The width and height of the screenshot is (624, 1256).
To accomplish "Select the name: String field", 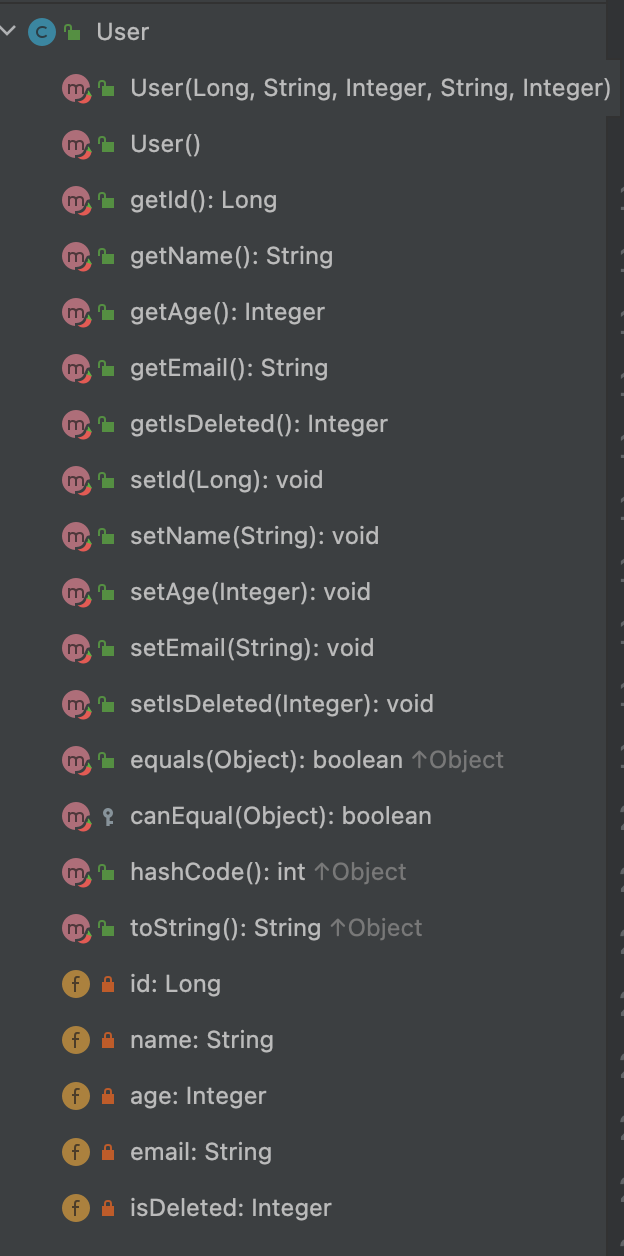I will point(201,1040).
